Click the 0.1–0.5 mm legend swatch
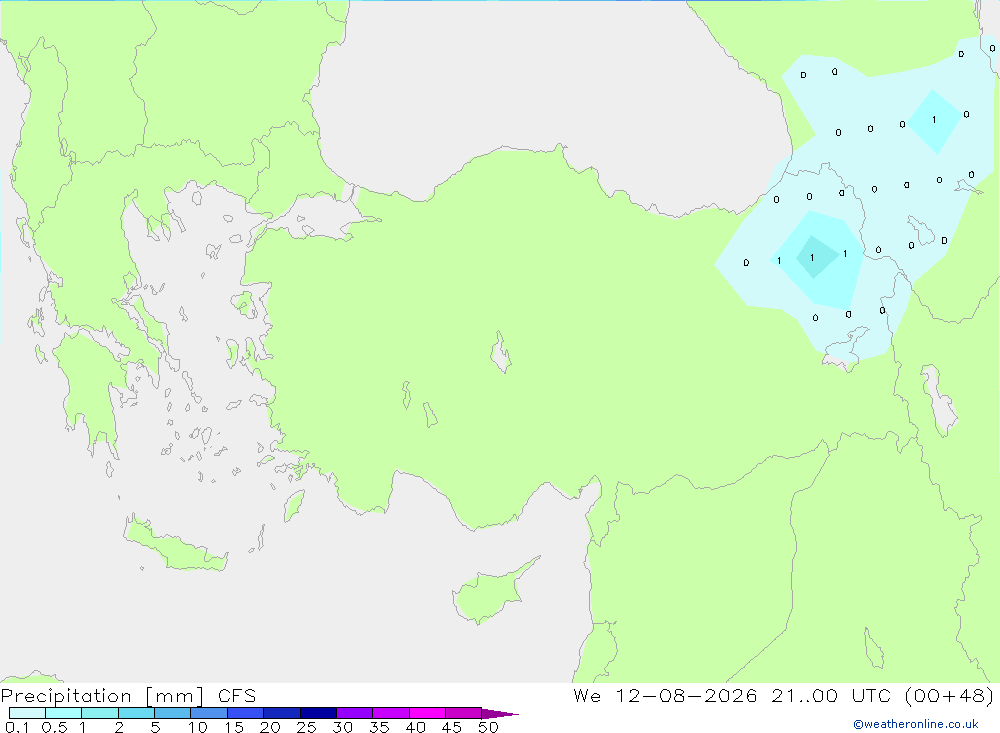Viewport: 1000px width, 733px height. tap(27, 713)
